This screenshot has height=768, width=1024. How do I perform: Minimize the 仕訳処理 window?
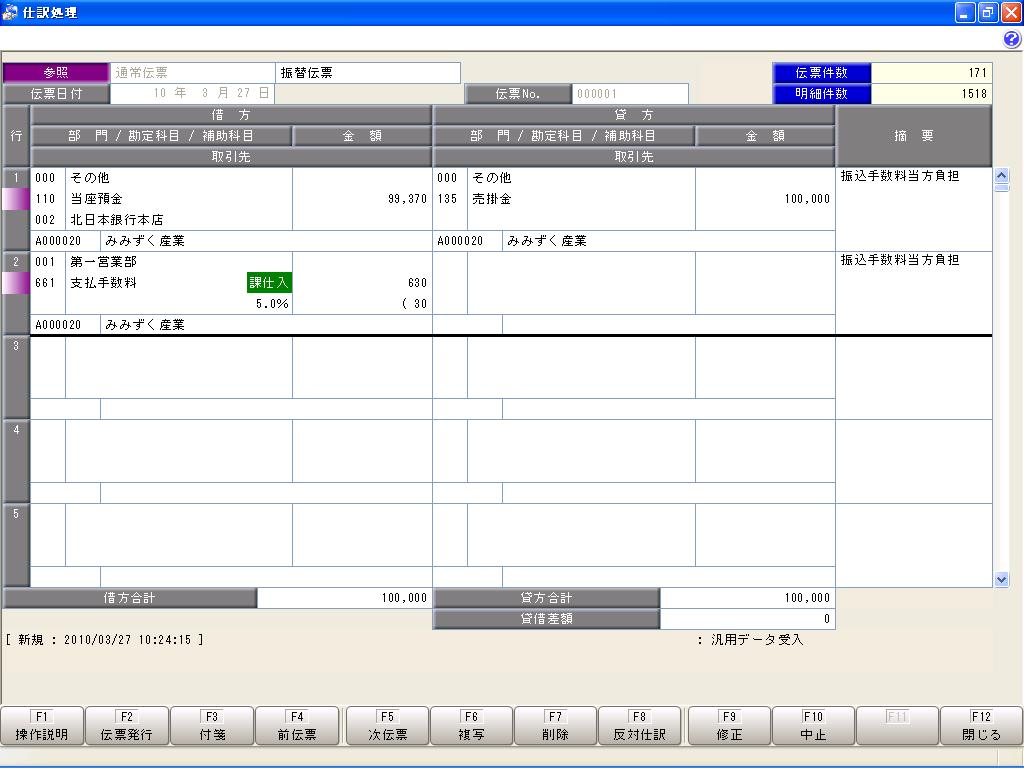(x=965, y=12)
